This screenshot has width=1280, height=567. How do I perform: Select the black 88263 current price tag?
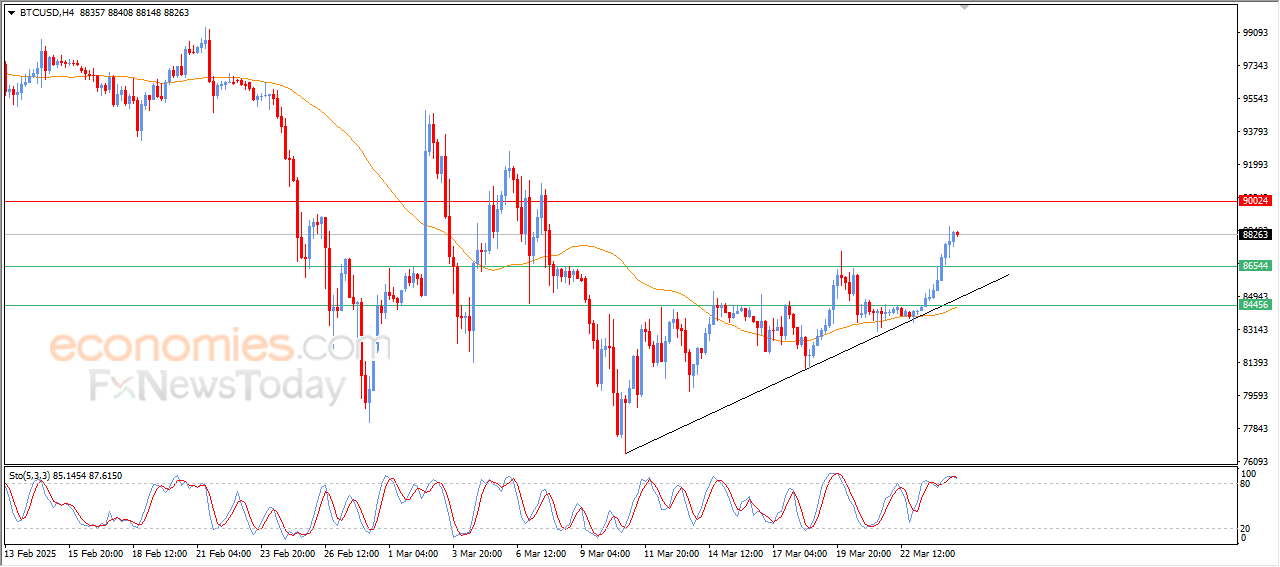pyautogui.click(x=1255, y=234)
